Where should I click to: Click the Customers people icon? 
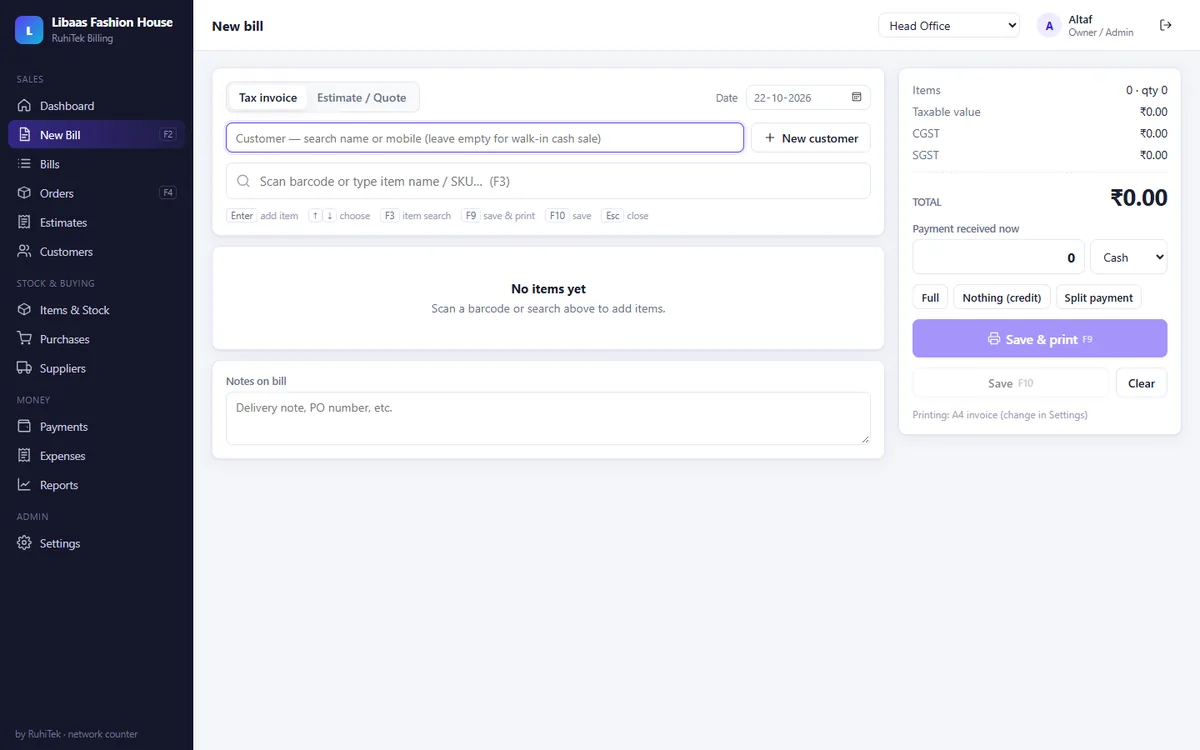point(24,252)
